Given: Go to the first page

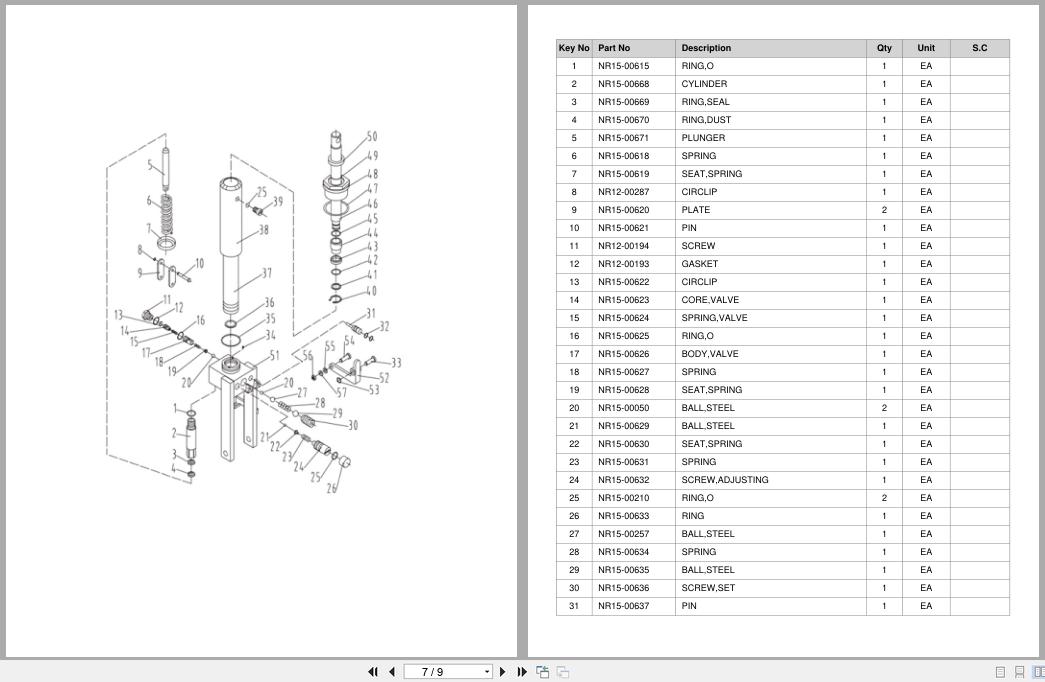Looking at the screenshot, I should pyautogui.click(x=373, y=672).
